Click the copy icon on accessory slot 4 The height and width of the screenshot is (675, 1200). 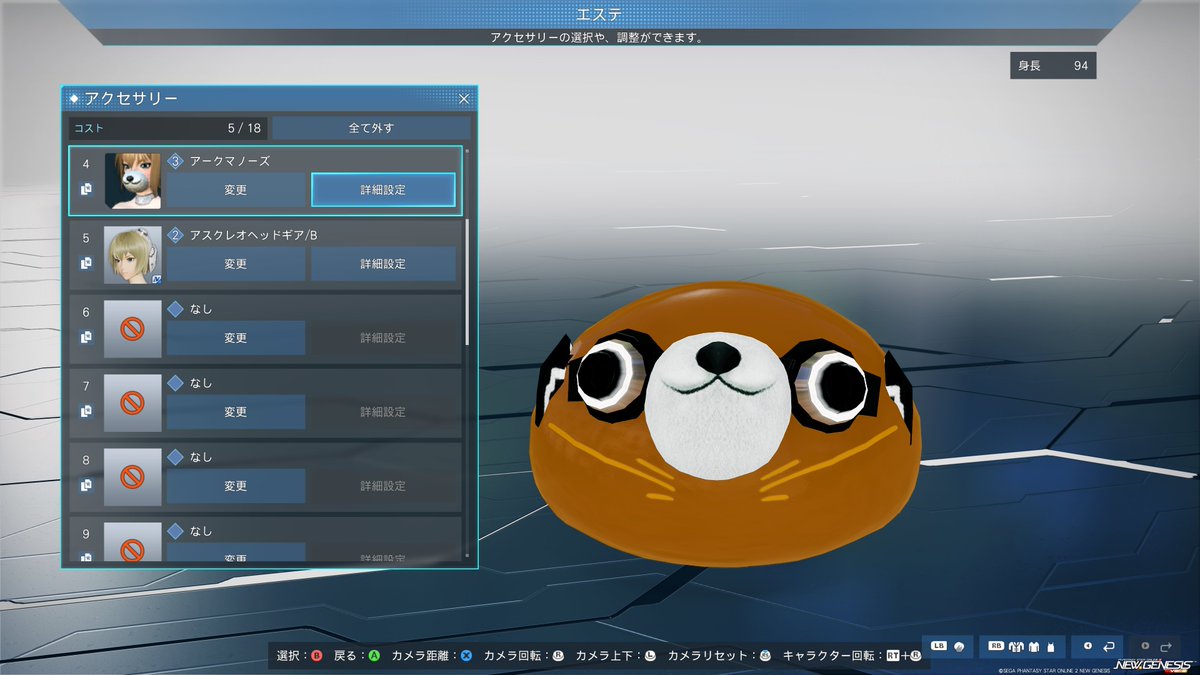[x=86, y=188]
